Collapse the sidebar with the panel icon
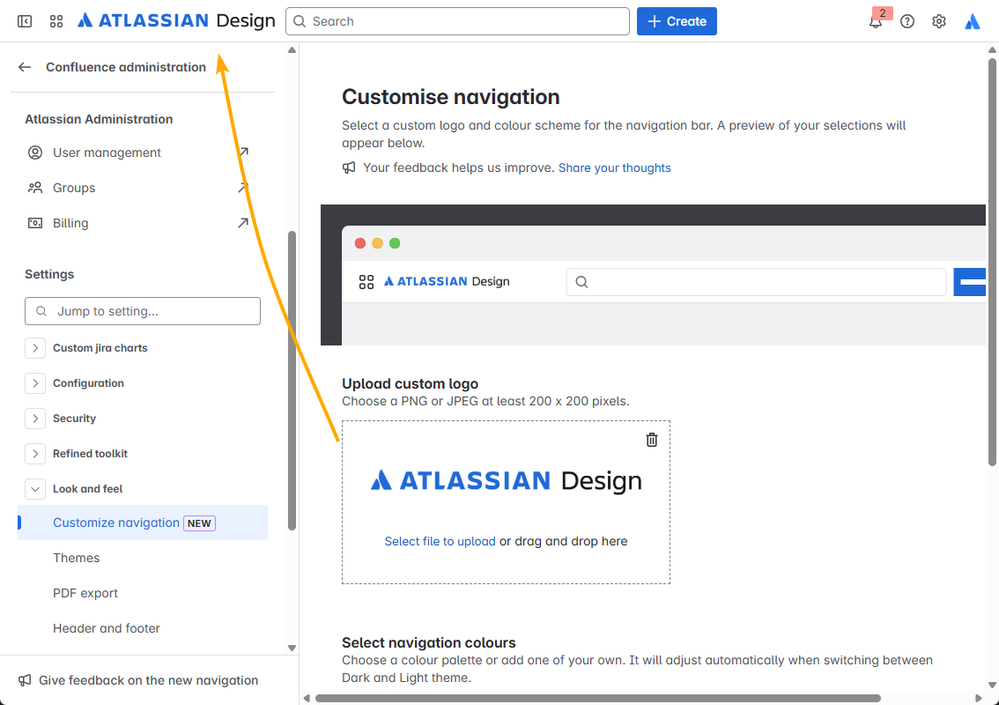Viewport: 999px width, 705px height. coord(25,22)
